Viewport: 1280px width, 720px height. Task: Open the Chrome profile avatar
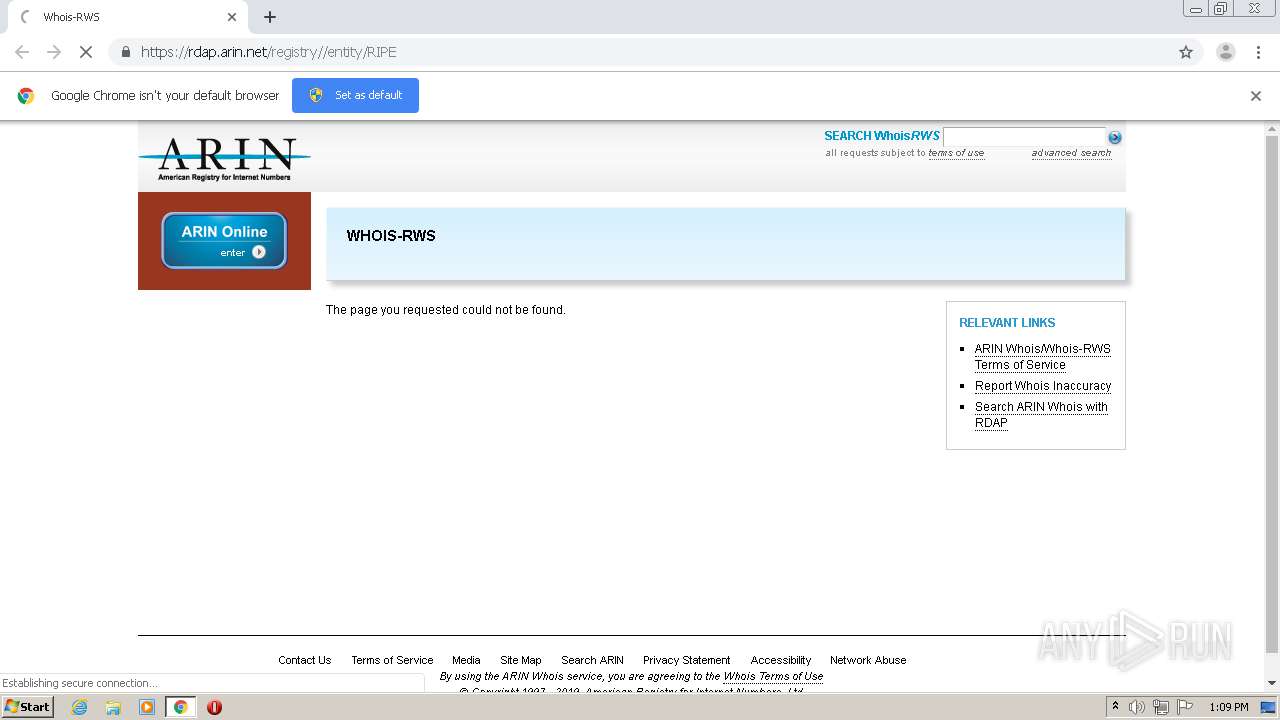[1226, 52]
